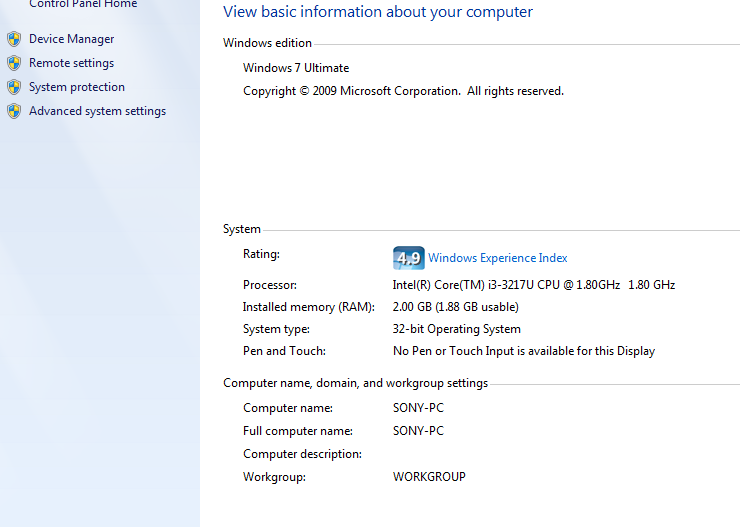
Task: Click the Remote settings shield icon
Action: (14, 63)
